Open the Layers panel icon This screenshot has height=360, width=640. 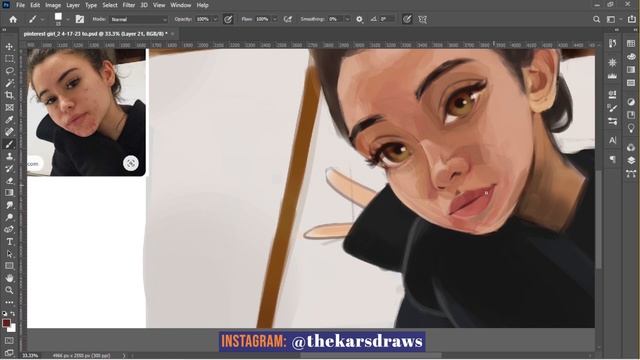click(x=631, y=160)
